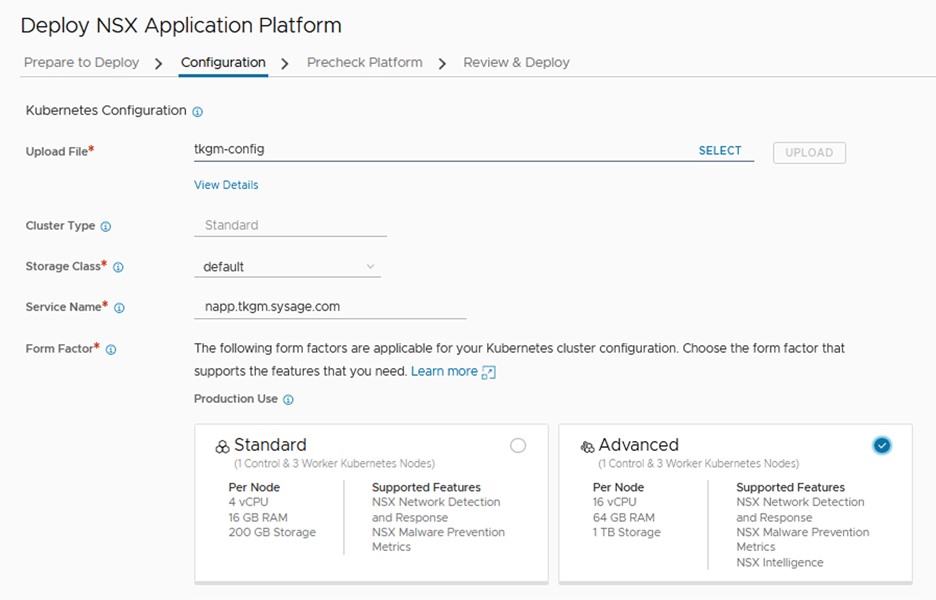
Task: Click the Cluster Type info icon
Action: point(106,227)
